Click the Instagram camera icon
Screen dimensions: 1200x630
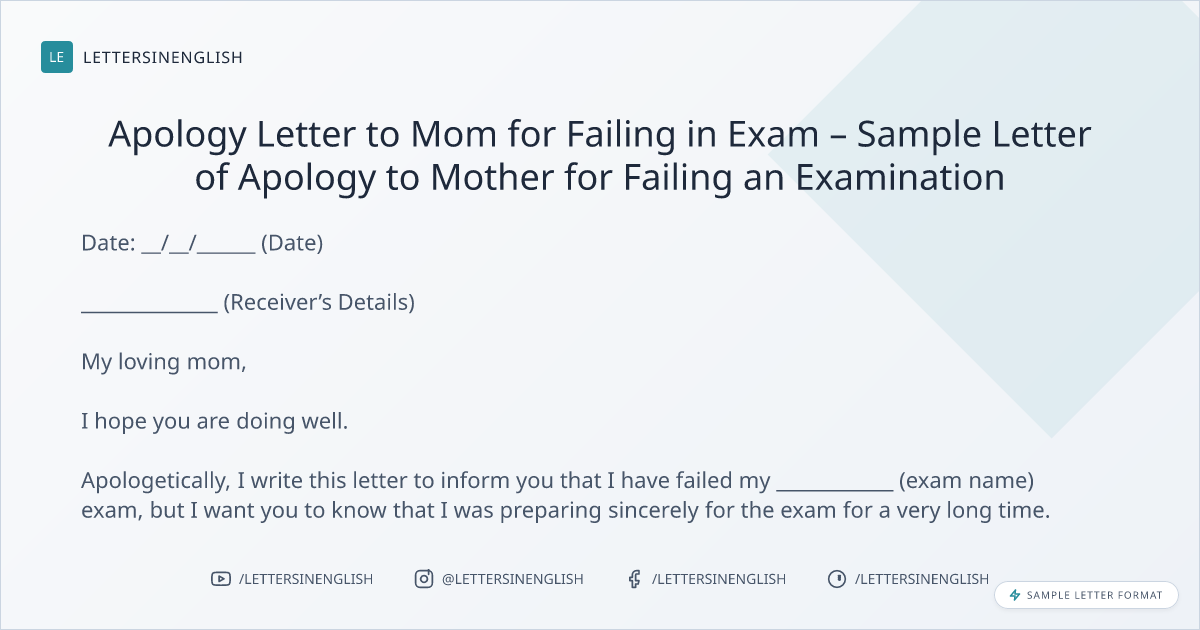424,579
